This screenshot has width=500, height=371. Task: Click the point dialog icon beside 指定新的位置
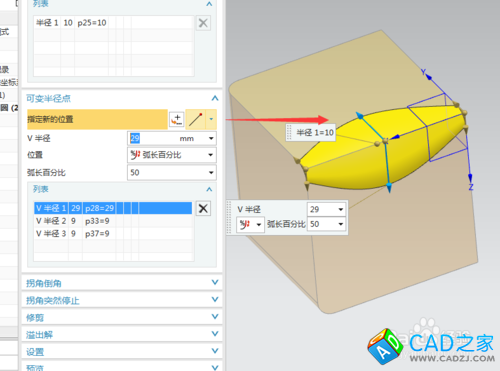coord(177,119)
